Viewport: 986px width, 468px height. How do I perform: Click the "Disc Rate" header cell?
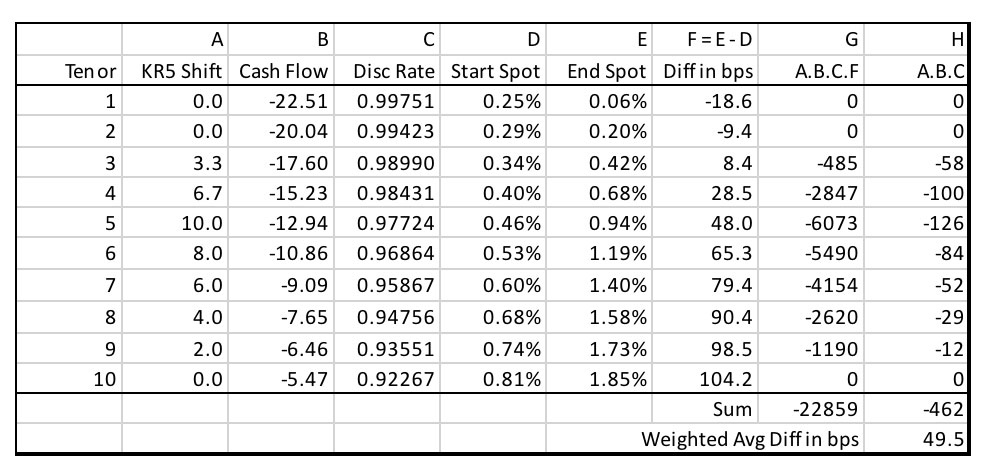395,72
